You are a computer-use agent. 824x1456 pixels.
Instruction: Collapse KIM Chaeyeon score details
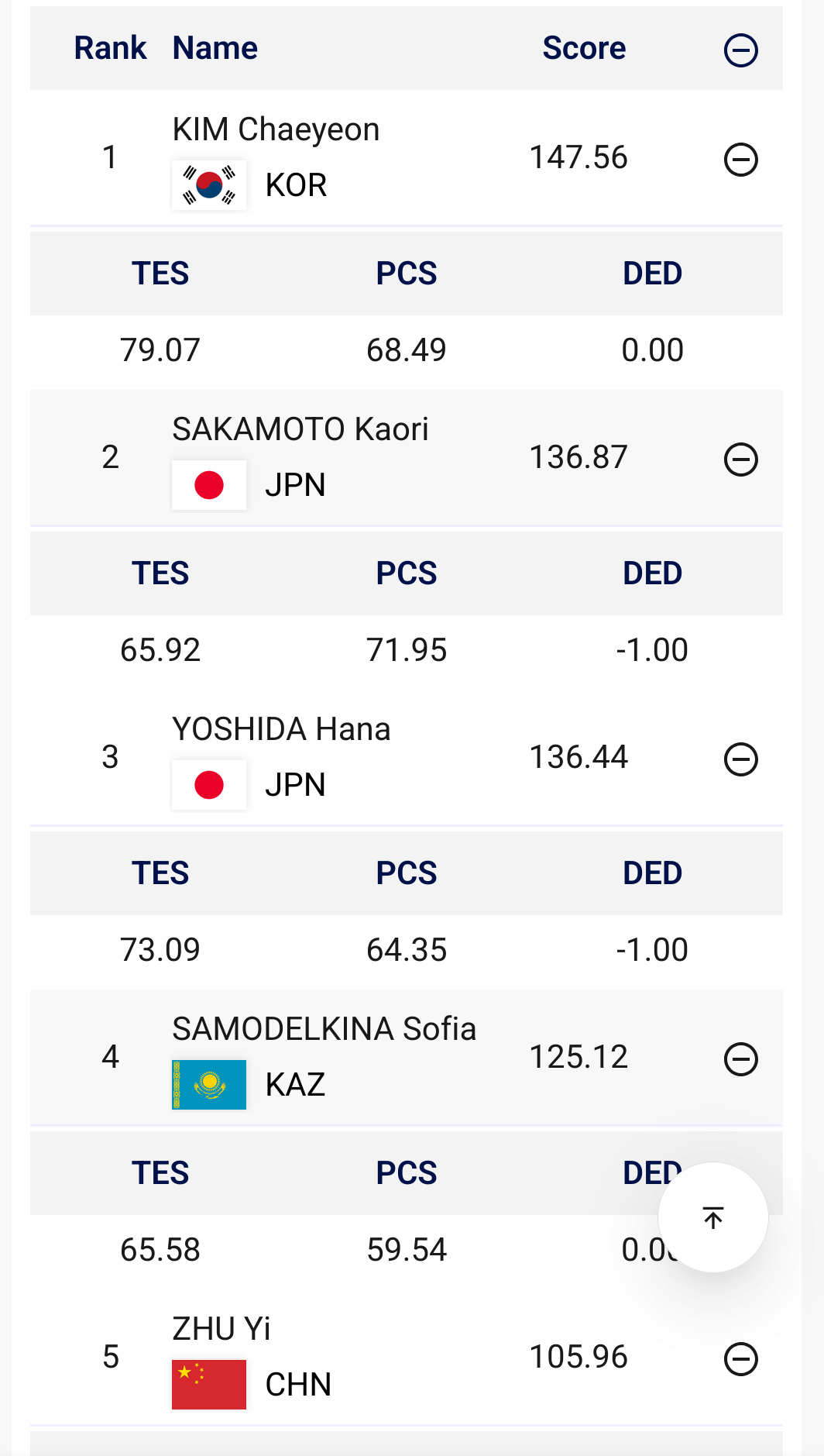pos(740,160)
